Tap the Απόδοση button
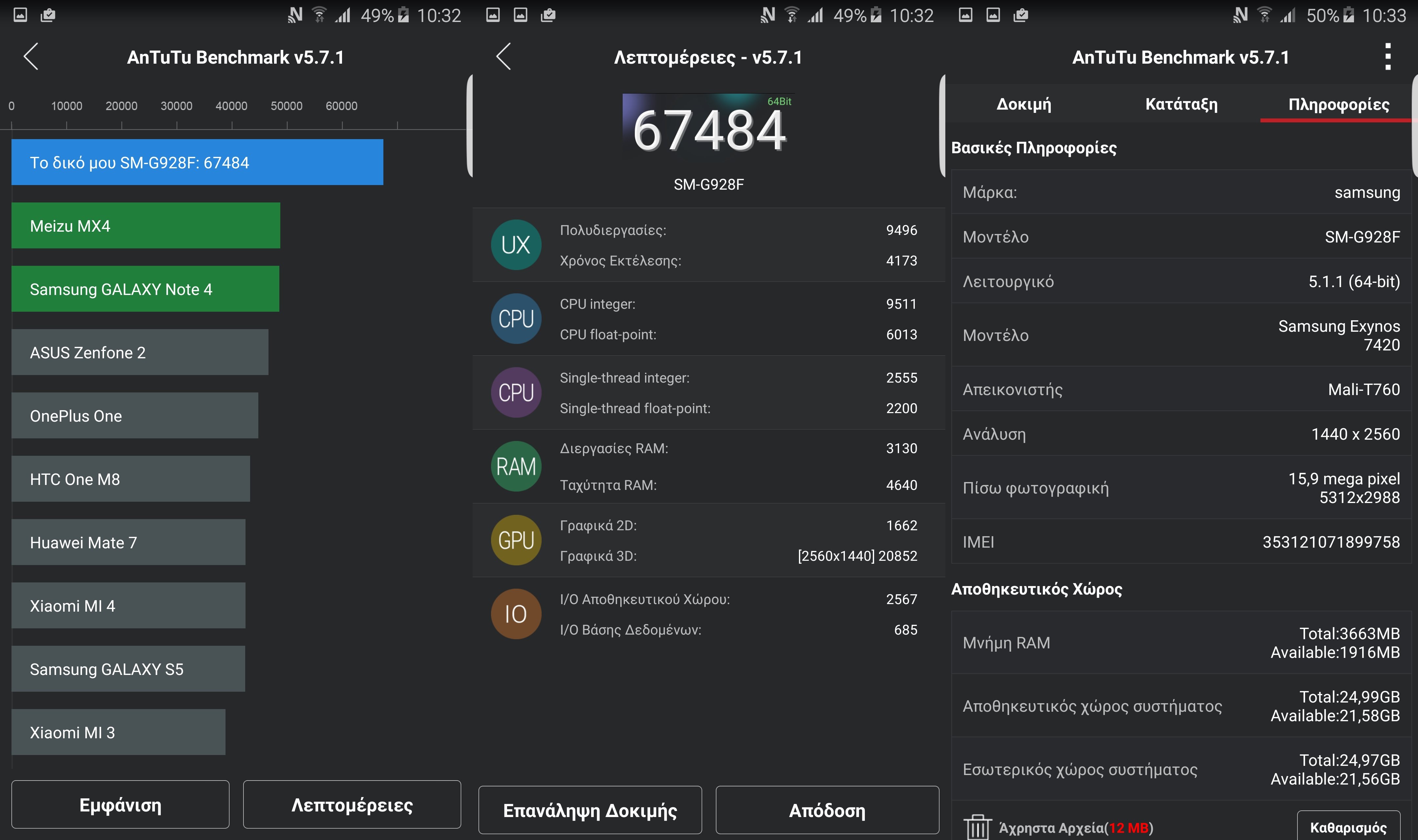Screen dimensions: 1418x840 (x=827, y=810)
